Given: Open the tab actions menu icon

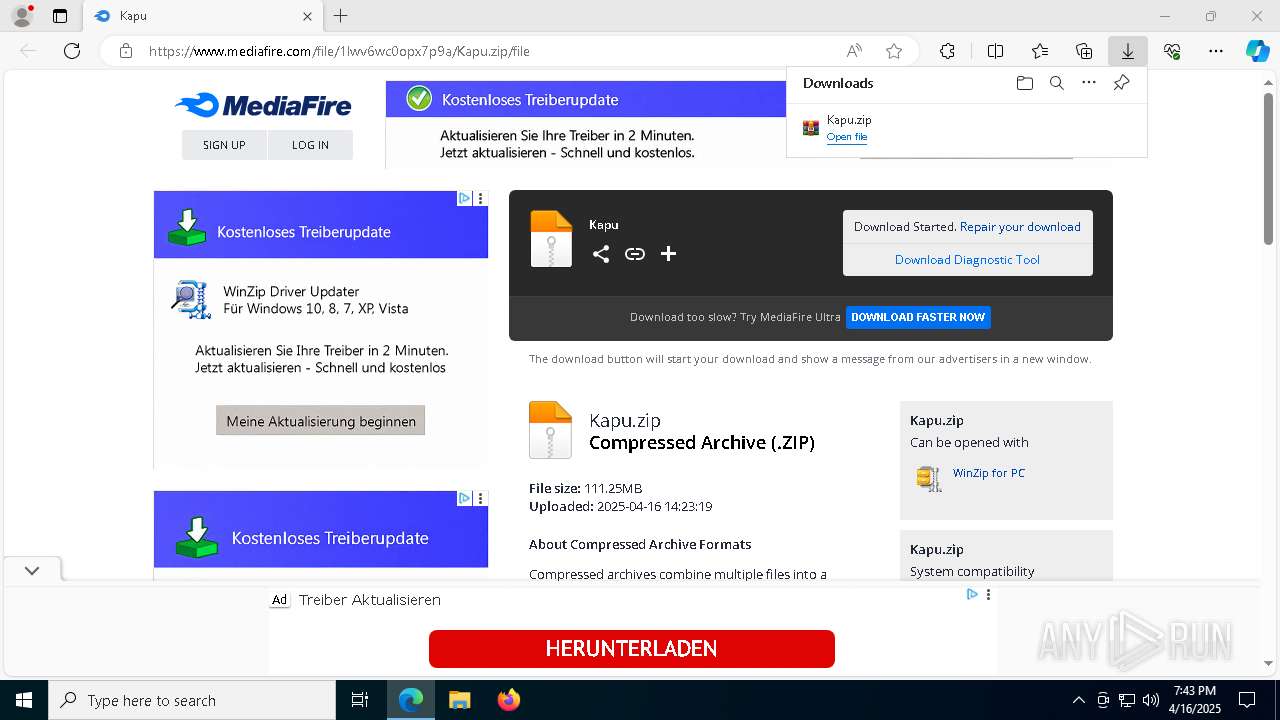Looking at the screenshot, I should [60, 16].
